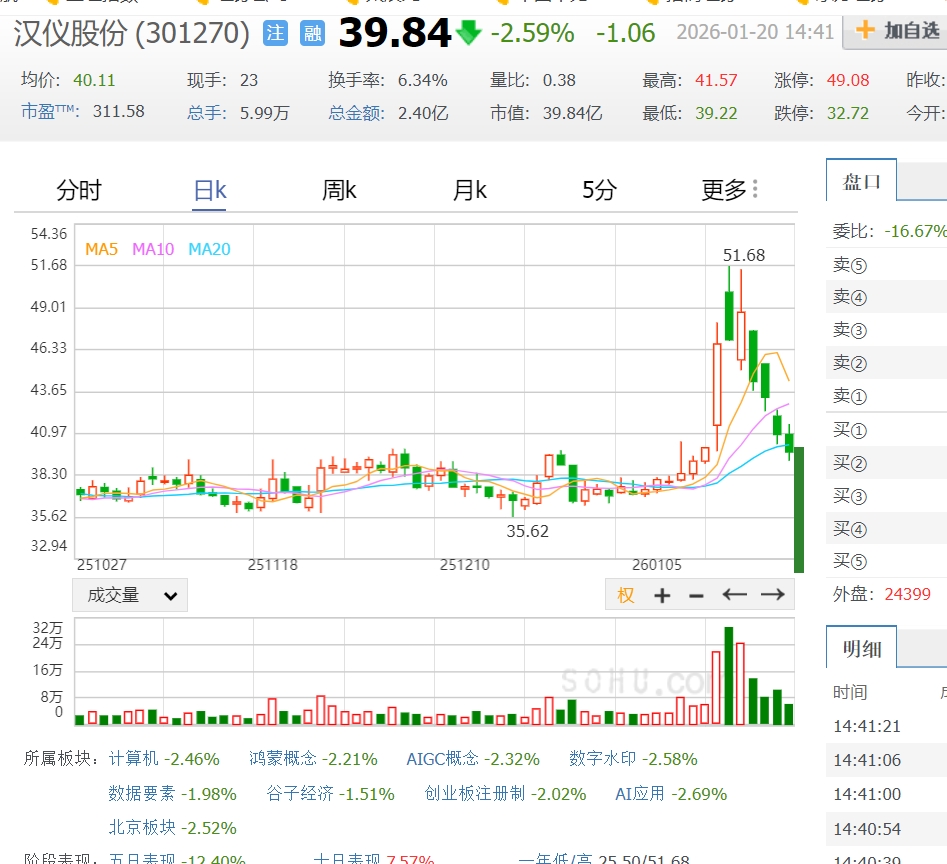Switch to the 5分 five-minute chart
The height and width of the screenshot is (864, 947).
coord(599,190)
